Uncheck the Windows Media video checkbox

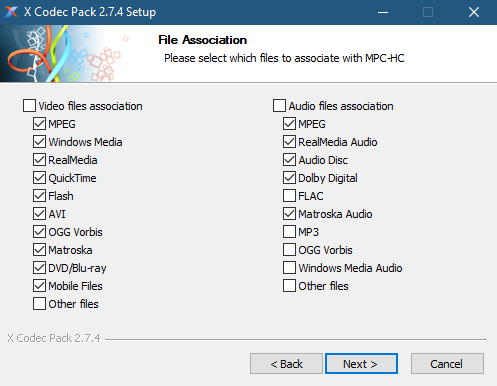(39, 142)
